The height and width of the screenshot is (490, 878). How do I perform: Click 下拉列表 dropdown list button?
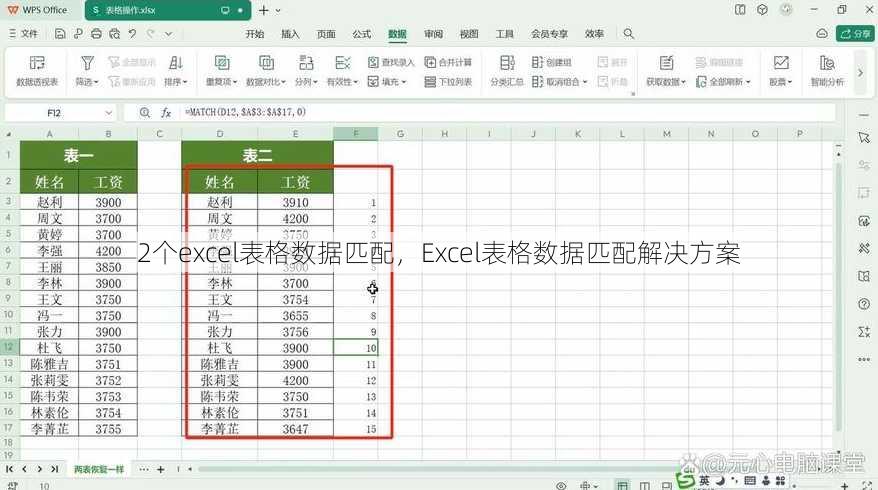[x=448, y=82]
